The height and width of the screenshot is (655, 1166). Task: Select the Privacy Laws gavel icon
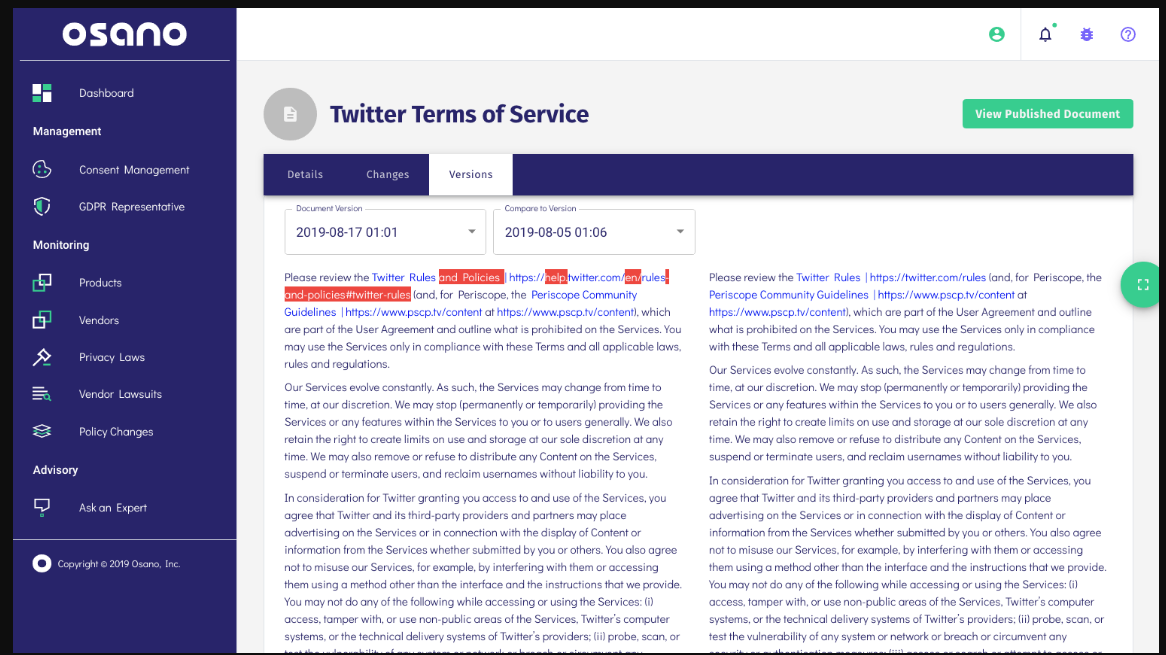pos(42,357)
